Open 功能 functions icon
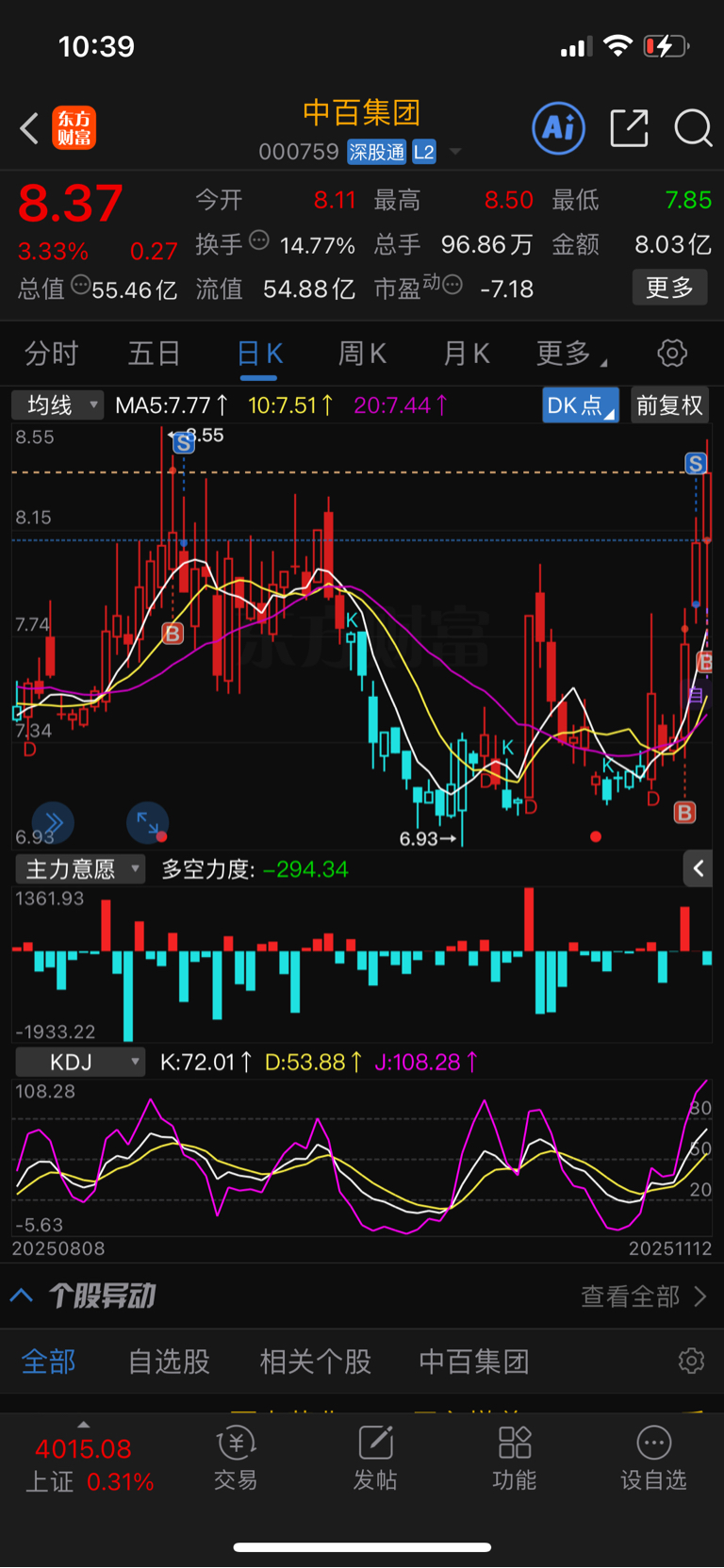This screenshot has height=1568, width=724. pyautogui.click(x=515, y=1458)
